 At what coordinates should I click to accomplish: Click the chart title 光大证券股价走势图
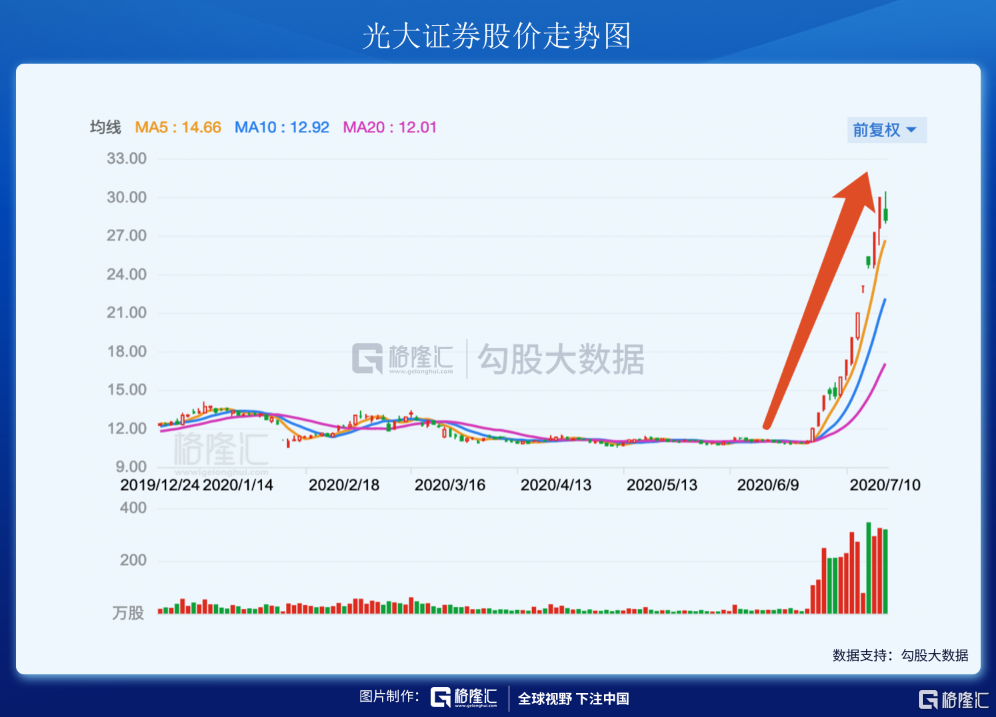497,36
